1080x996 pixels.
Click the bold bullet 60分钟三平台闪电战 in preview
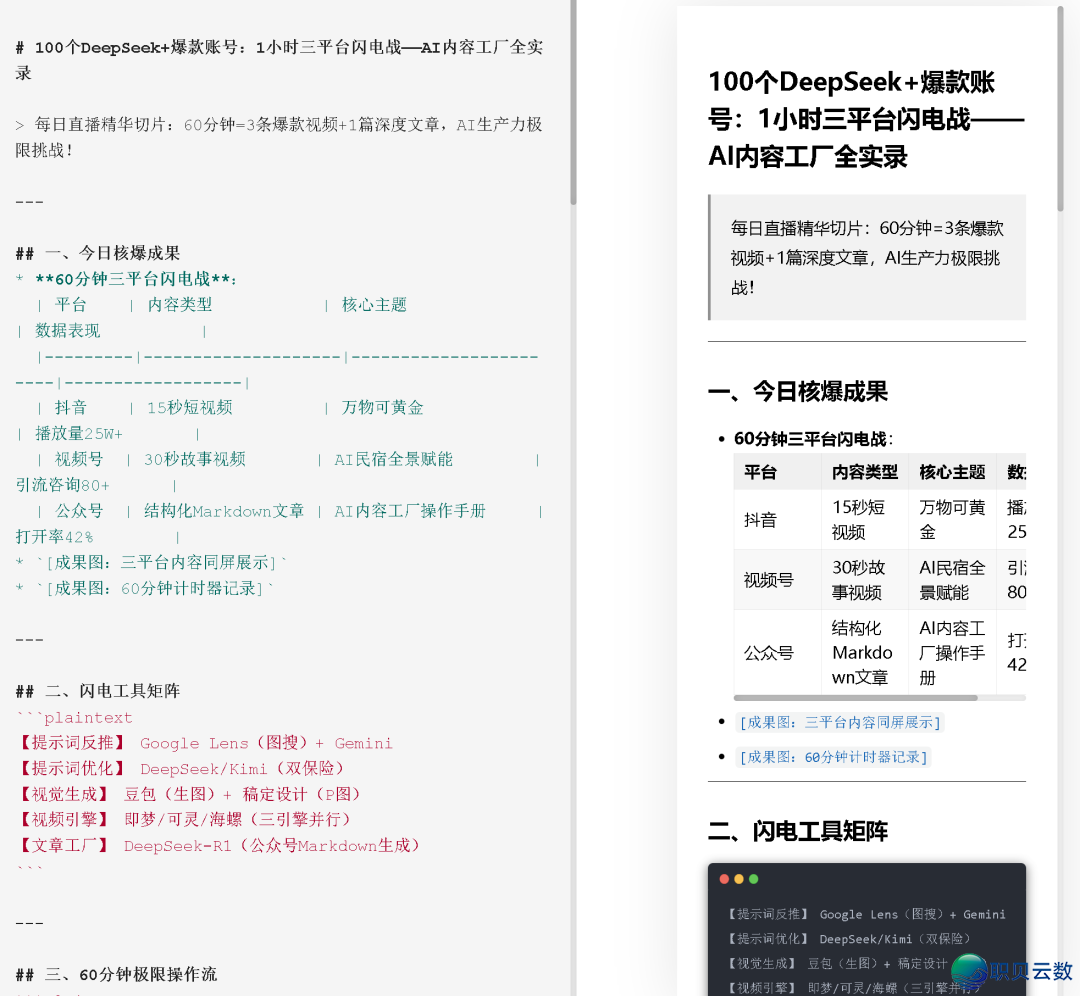[x=813, y=439]
